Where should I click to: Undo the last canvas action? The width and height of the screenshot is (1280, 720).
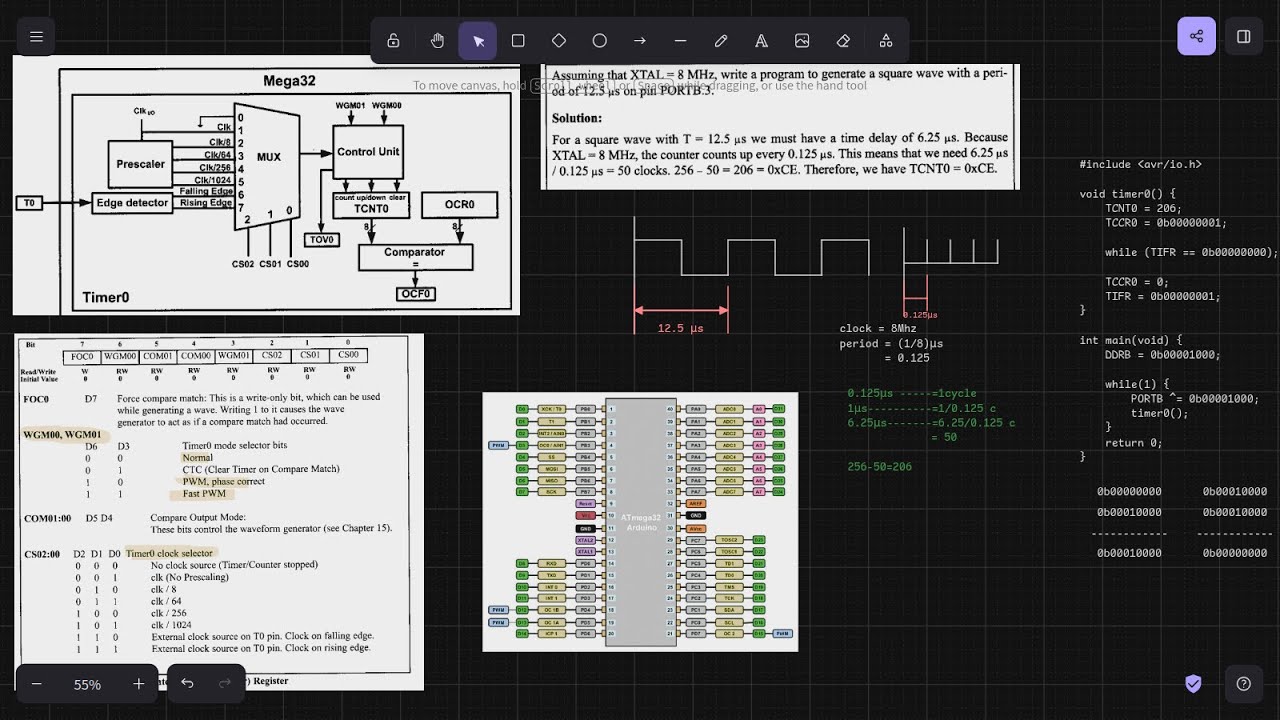pos(187,684)
